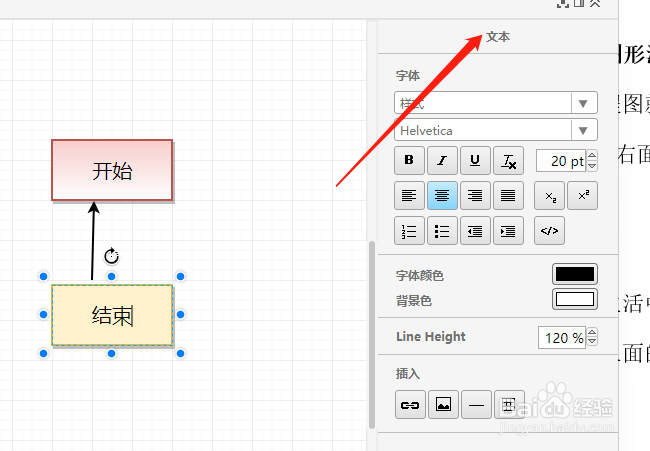Viewport: 650px width, 451px height.
Task: Click the arrow connector between the shapes
Action: pos(93,242)
